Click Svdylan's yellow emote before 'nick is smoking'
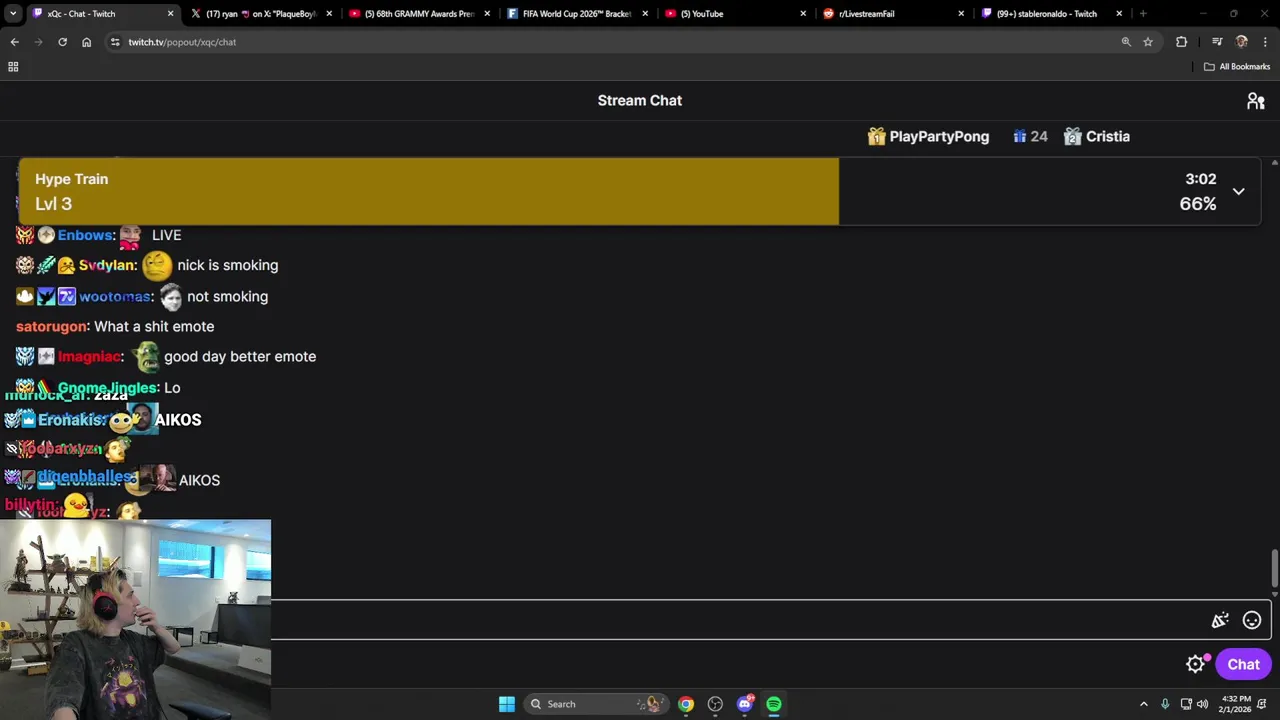This screenshot has height=720, width=1280. tap(157, 265)
